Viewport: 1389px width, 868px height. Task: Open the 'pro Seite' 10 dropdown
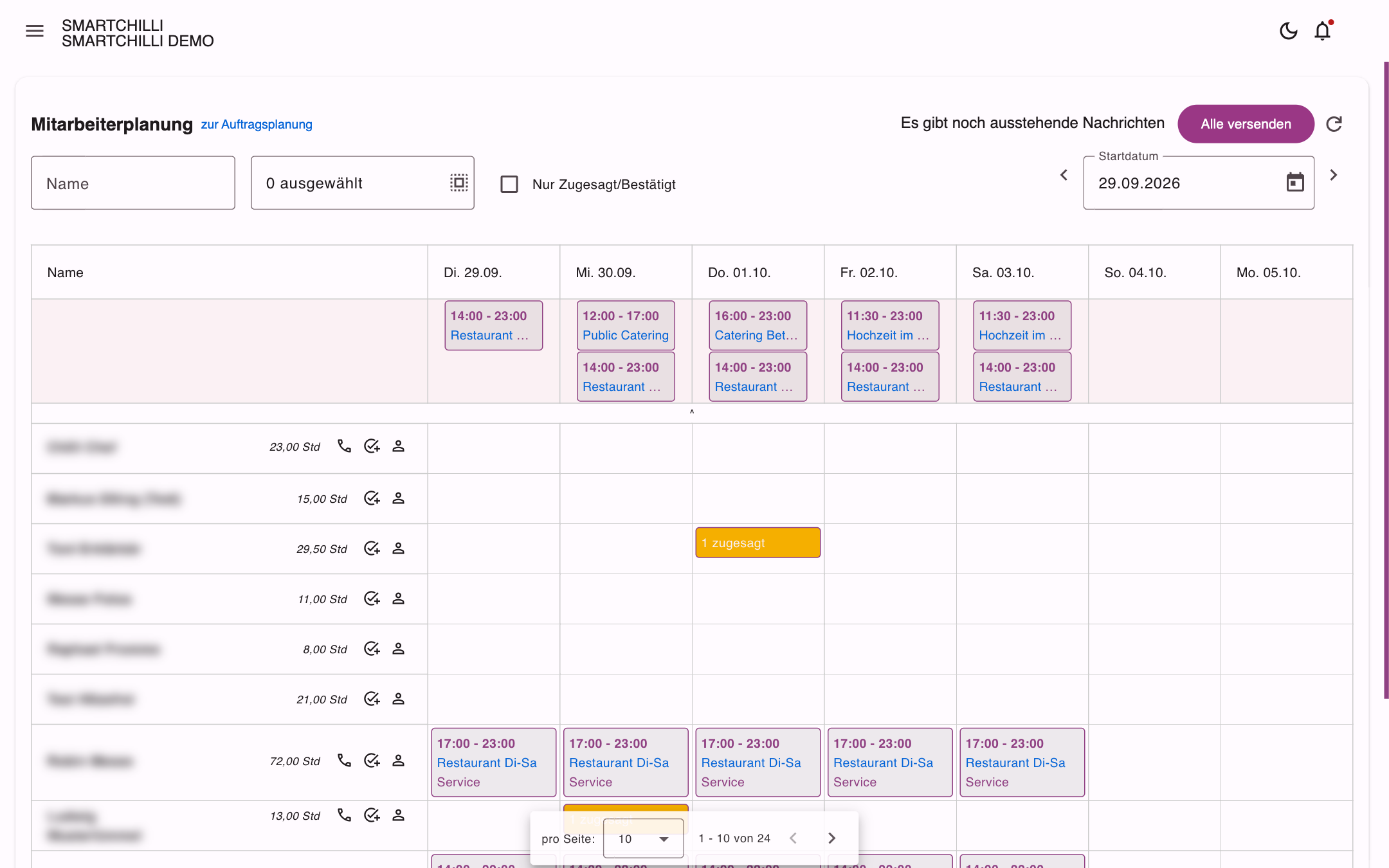pyautogui.click(x=643, y=838)
